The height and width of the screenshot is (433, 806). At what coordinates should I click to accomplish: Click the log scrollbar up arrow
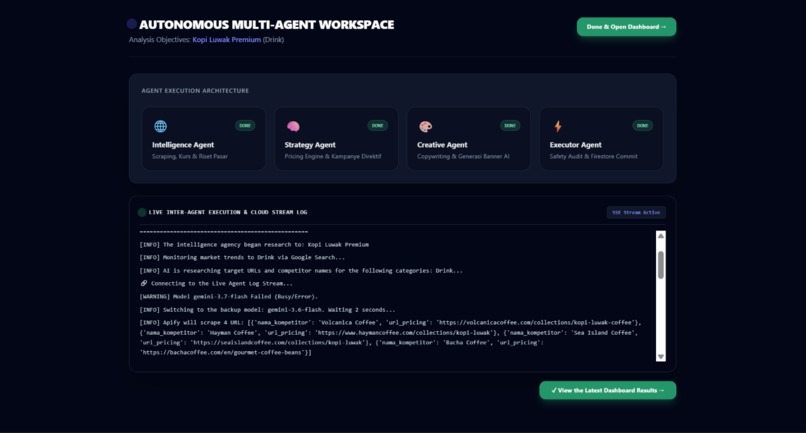pyautogui.click(x=661, y=236)
